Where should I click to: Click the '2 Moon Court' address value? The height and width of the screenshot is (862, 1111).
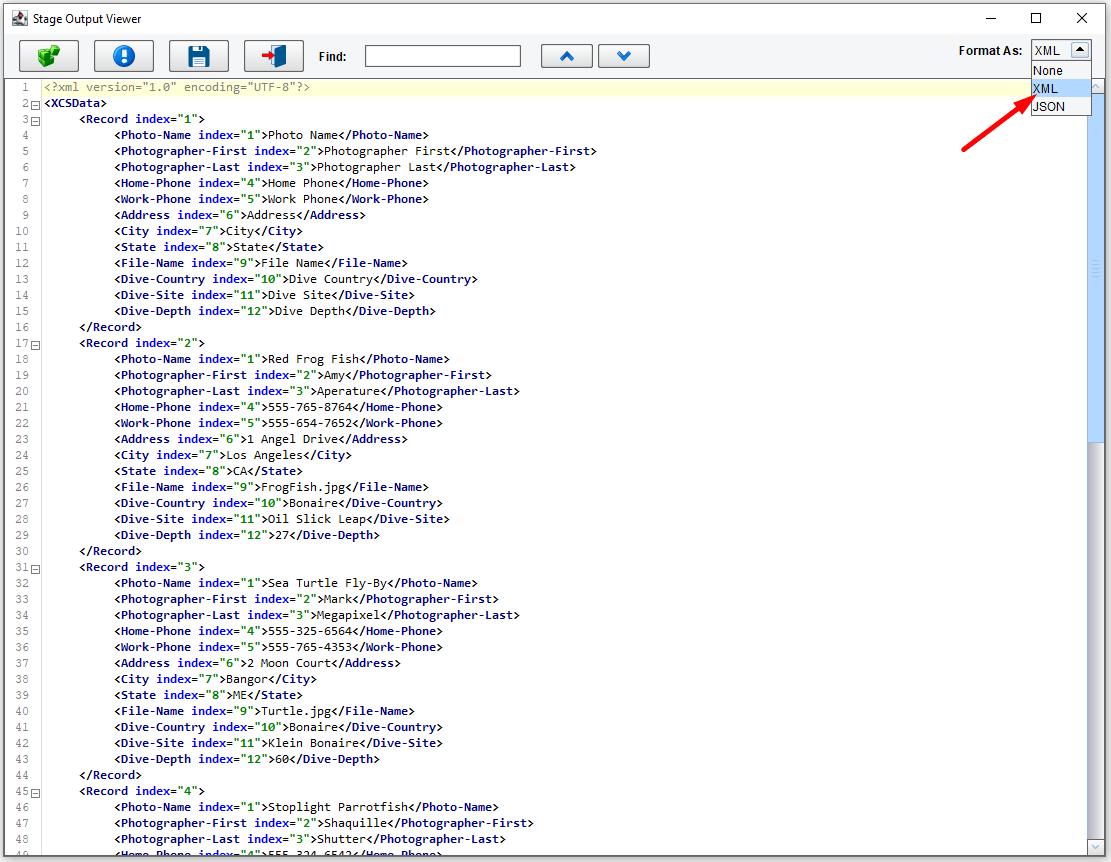pyautogui.click(x=289, y=663)
